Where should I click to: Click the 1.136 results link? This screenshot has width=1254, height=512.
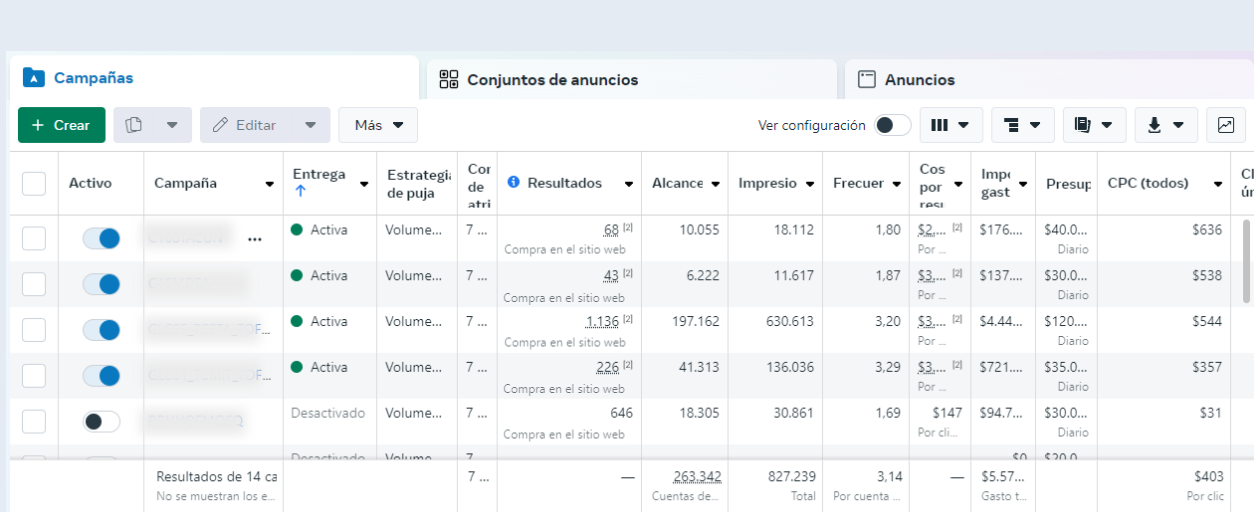(604, 321)
